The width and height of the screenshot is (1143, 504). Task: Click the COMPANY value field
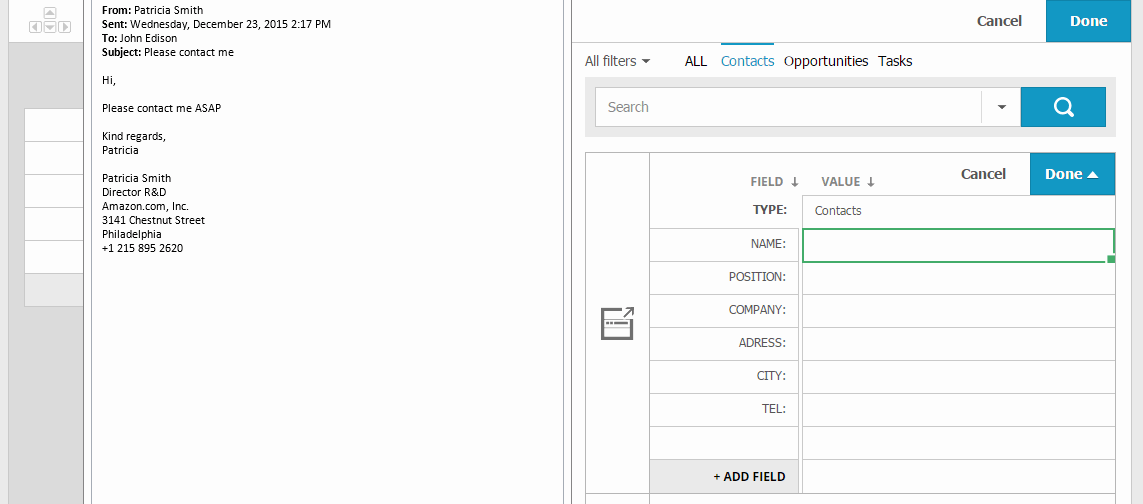[959, 311]
